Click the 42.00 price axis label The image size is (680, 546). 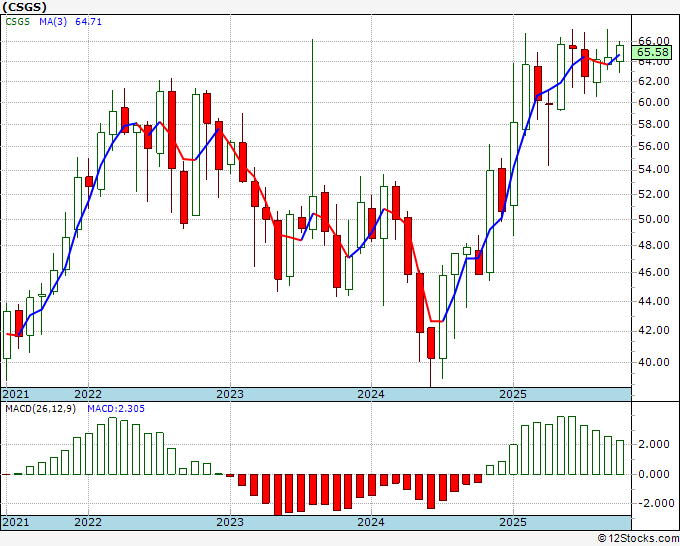tap(654, 330)
